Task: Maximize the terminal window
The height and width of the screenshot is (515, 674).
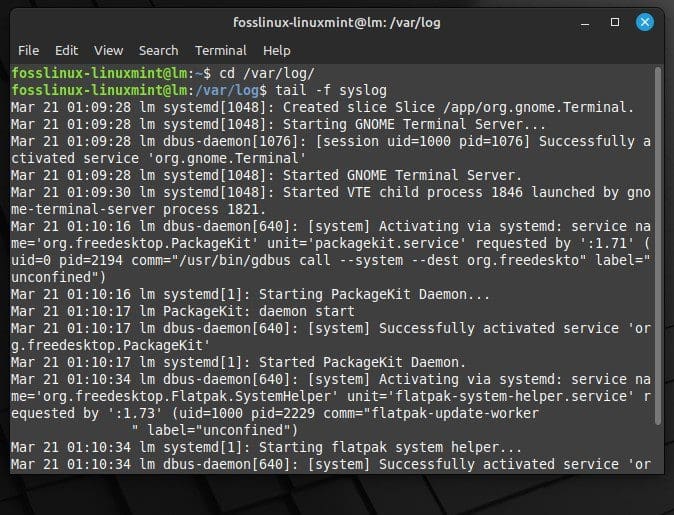Action: click(615, 22)
